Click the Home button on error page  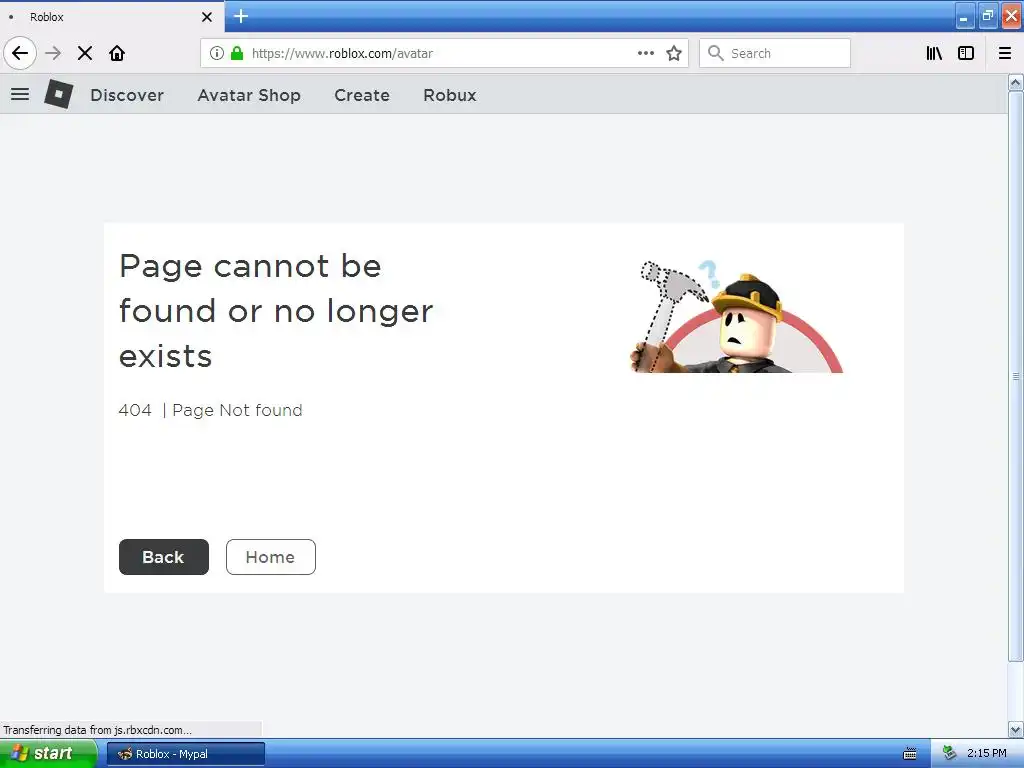270,557
